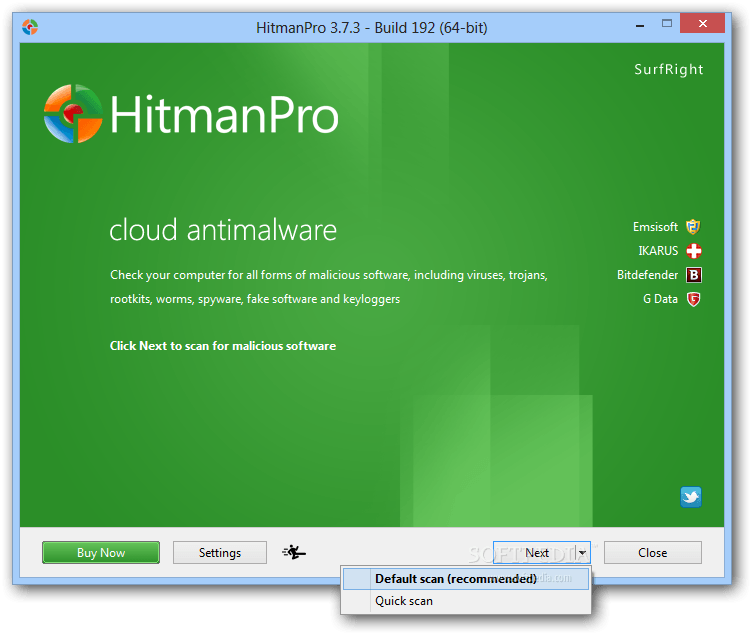Image resolution: width=752 pixels, height=635 pixels.
Task: Click the IKARUS red cross icon
Action: [693, 251]
